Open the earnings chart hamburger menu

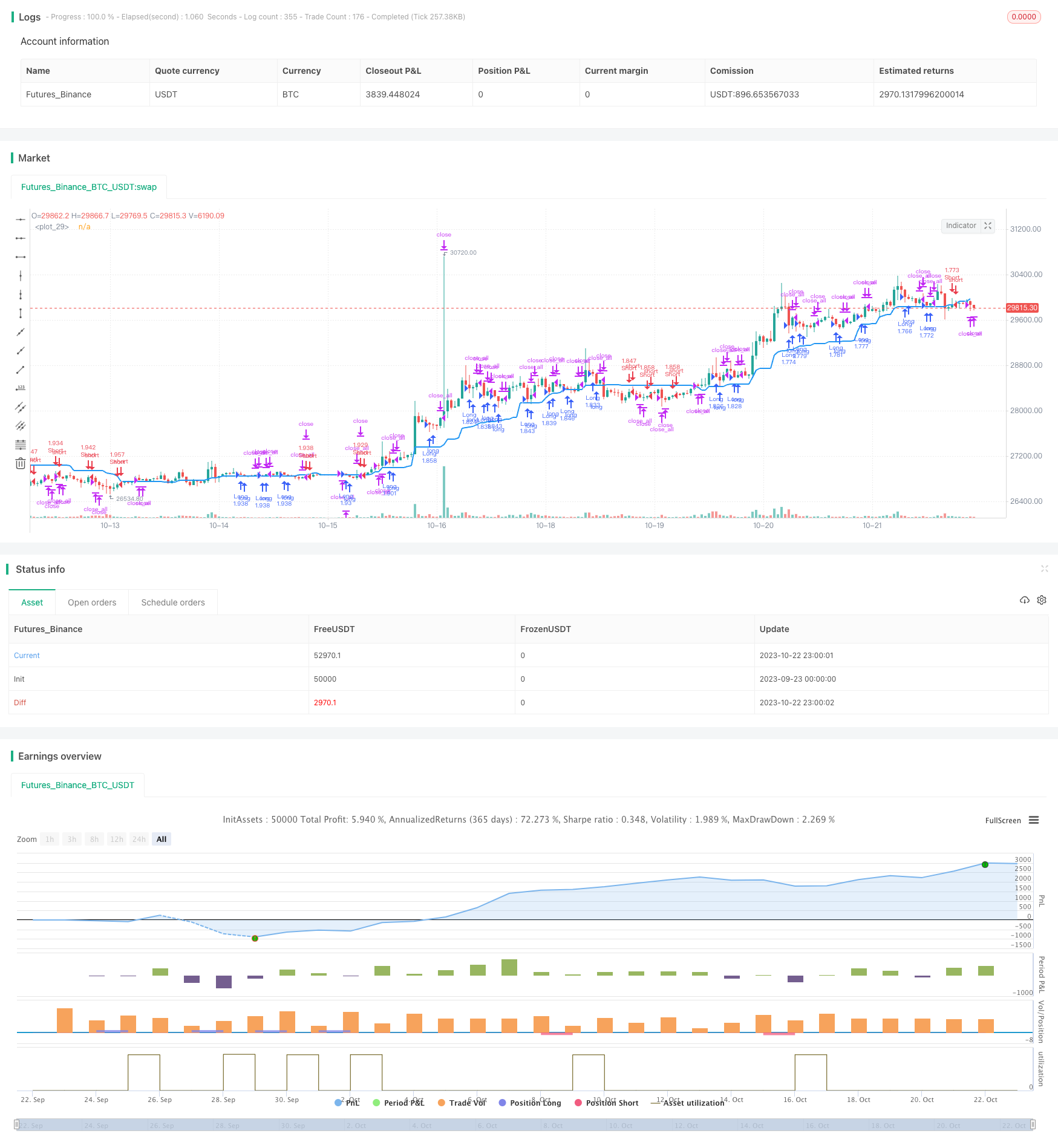tap(1034, 820)
